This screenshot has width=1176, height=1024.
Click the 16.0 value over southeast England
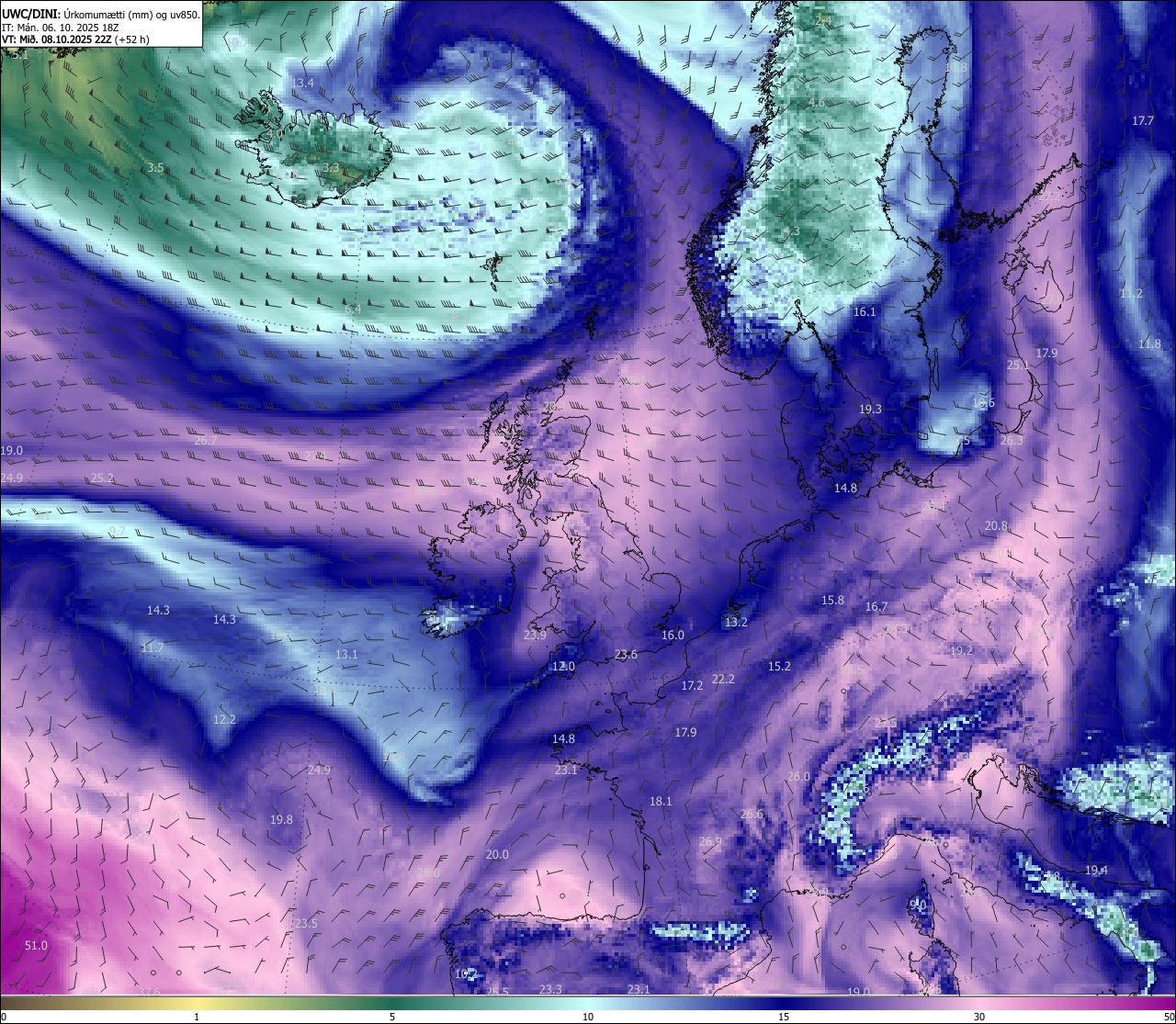673,636
